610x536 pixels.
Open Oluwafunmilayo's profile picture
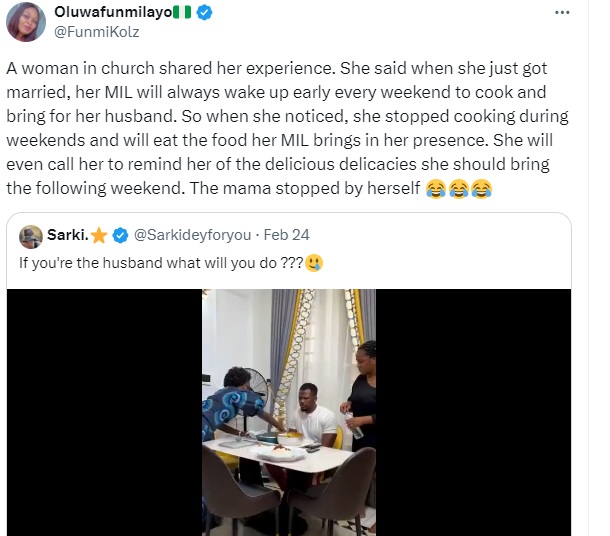[26, 22]
